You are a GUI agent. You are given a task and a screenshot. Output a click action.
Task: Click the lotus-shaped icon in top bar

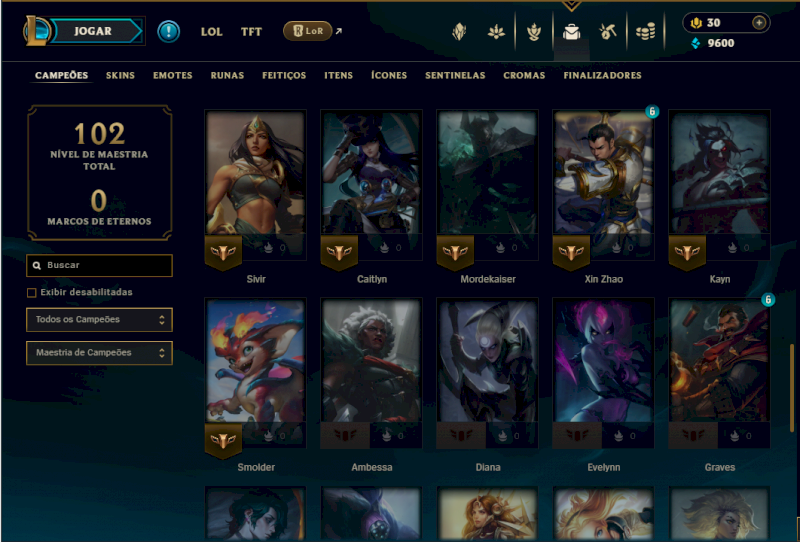point(496,32)
